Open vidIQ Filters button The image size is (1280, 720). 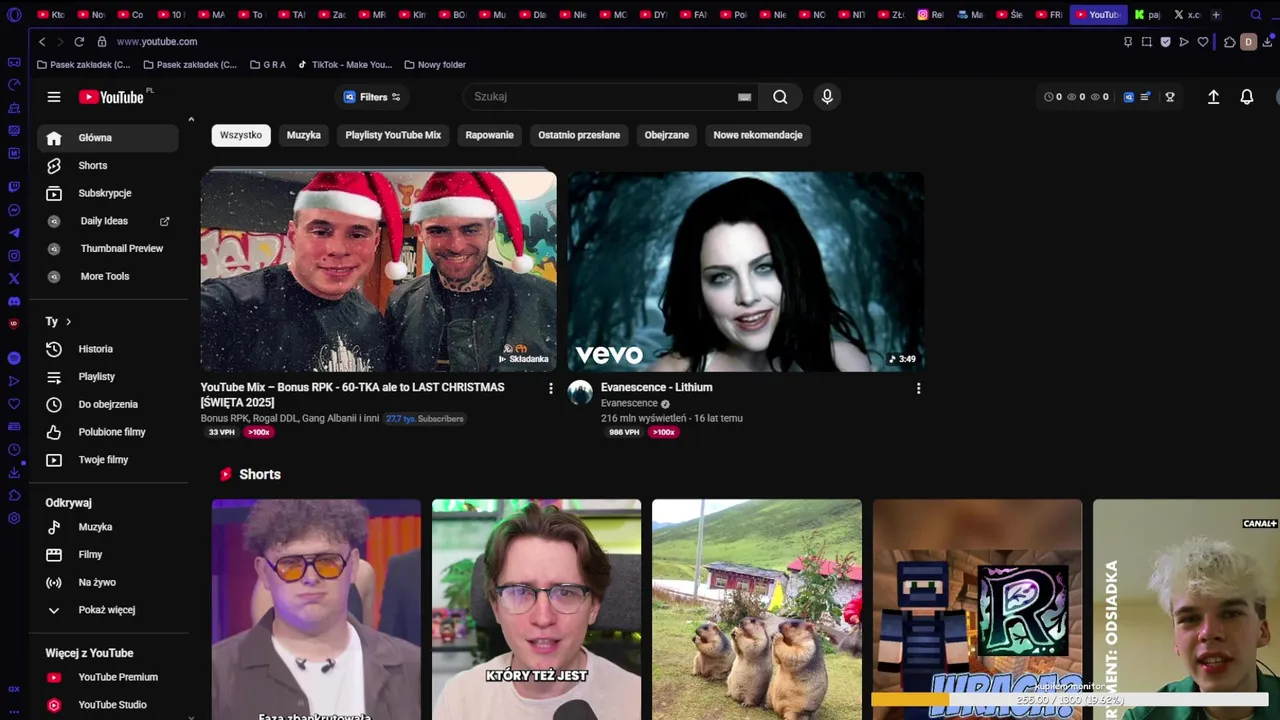pyautogui.click(x=372, y=97)
